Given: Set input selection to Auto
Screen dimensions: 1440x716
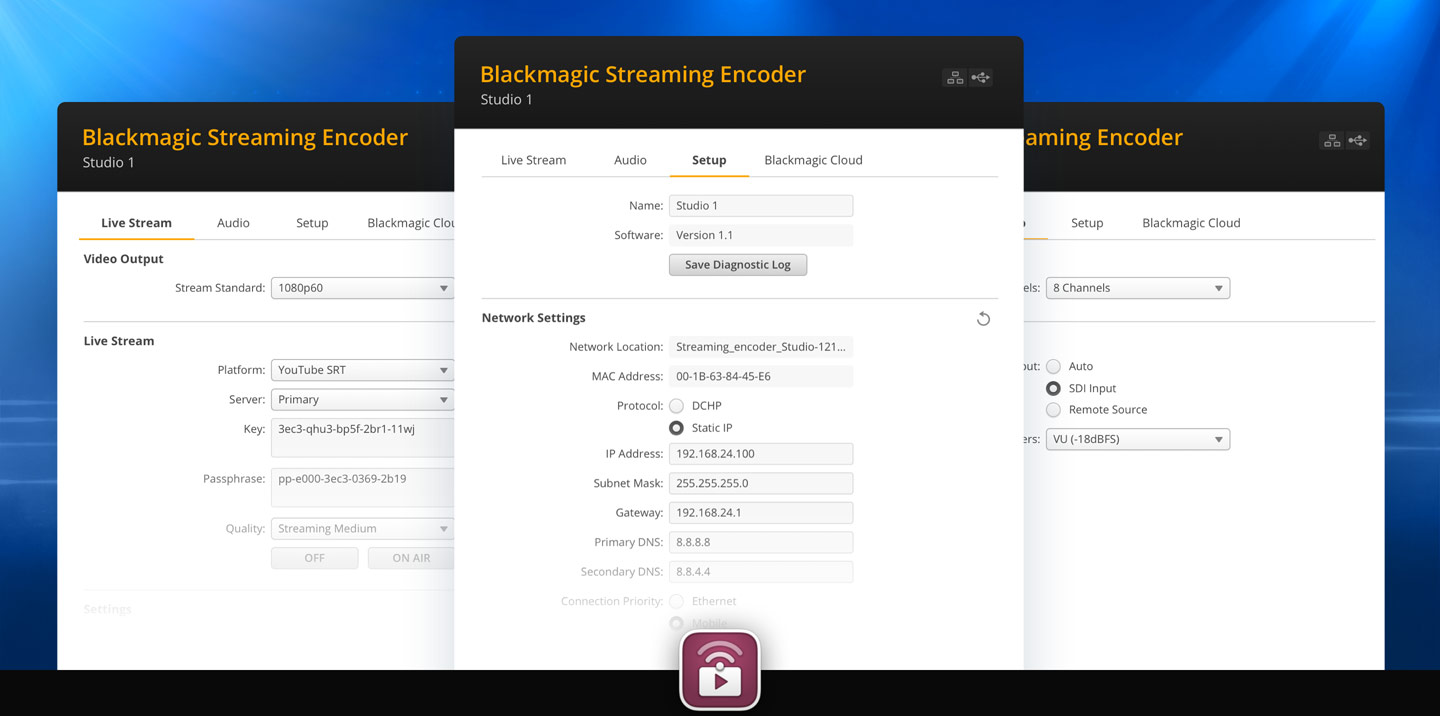Looking at the screenshot, I should pos(1053,366).
